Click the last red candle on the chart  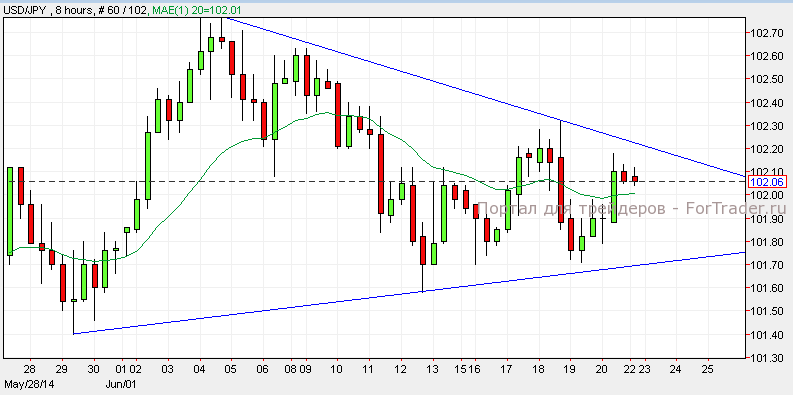(x=635, y=179)
